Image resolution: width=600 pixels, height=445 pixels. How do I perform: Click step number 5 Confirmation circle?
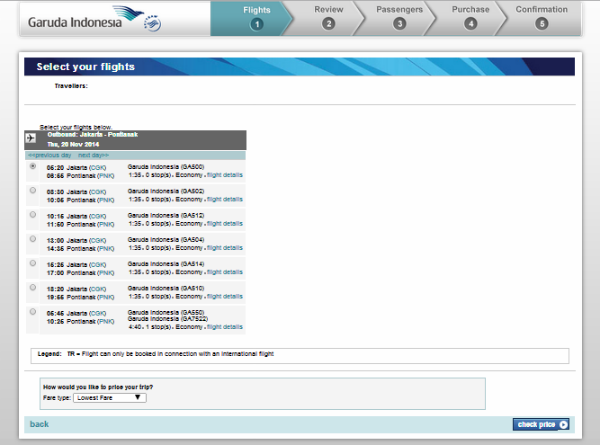point(541,24)
